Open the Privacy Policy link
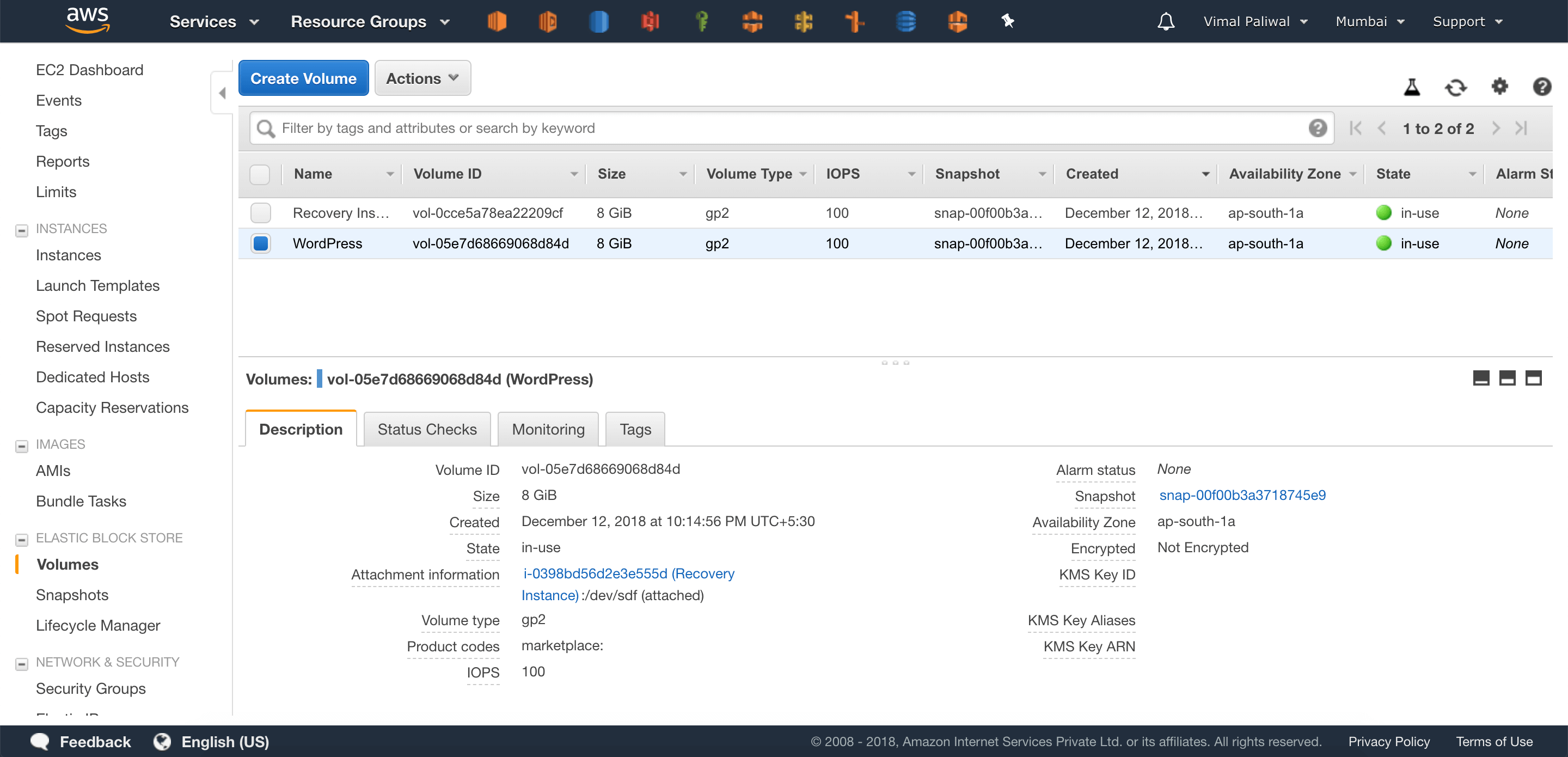 (1388, 741)
